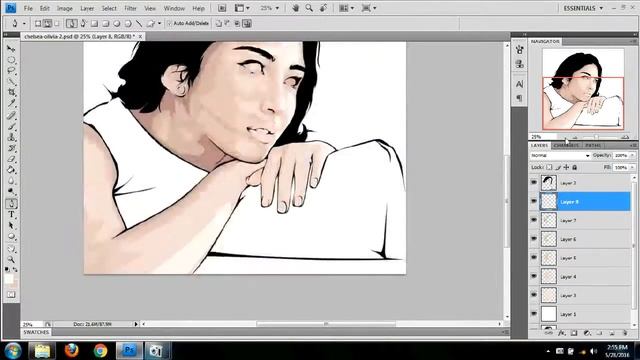The image size is (640, 360).
Task: Create a new layer from Layers panel
Action: (x=612, y=333)
